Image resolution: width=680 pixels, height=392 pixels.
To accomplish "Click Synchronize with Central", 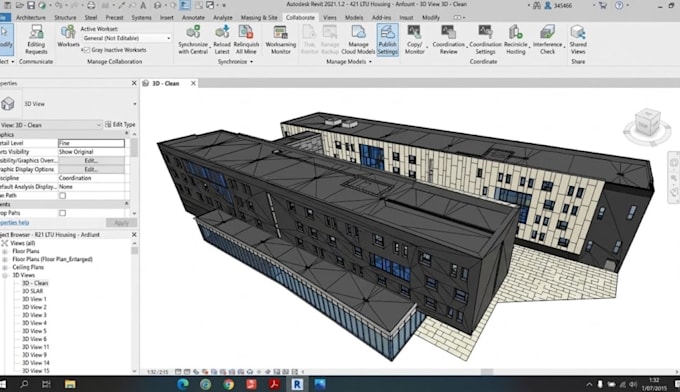I will tap(193, 39).
